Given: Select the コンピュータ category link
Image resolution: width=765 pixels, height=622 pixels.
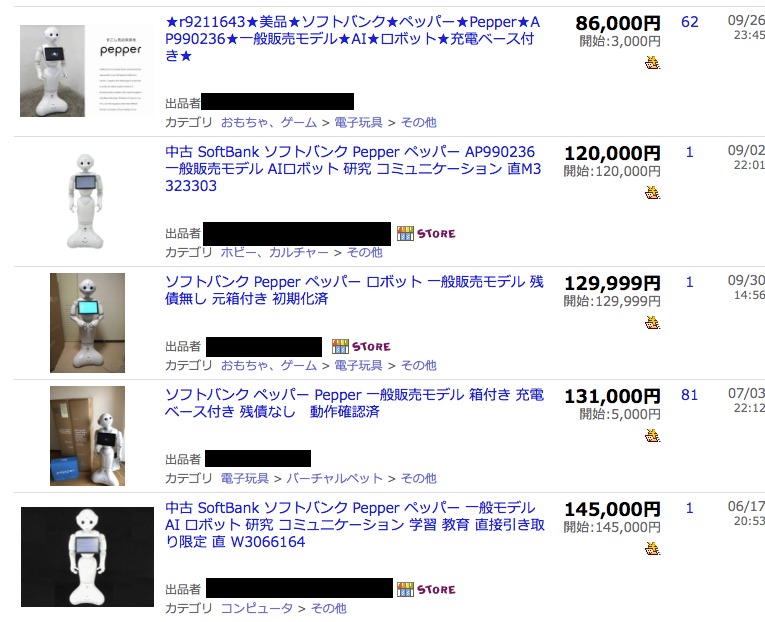Looking at the screenshot, I should pos(257,608).
